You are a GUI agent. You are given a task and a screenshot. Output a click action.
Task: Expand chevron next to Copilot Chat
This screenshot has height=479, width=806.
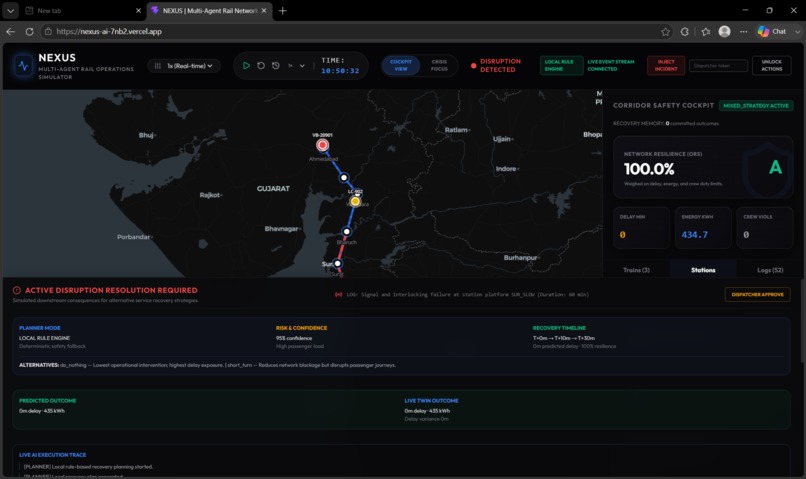797,31
